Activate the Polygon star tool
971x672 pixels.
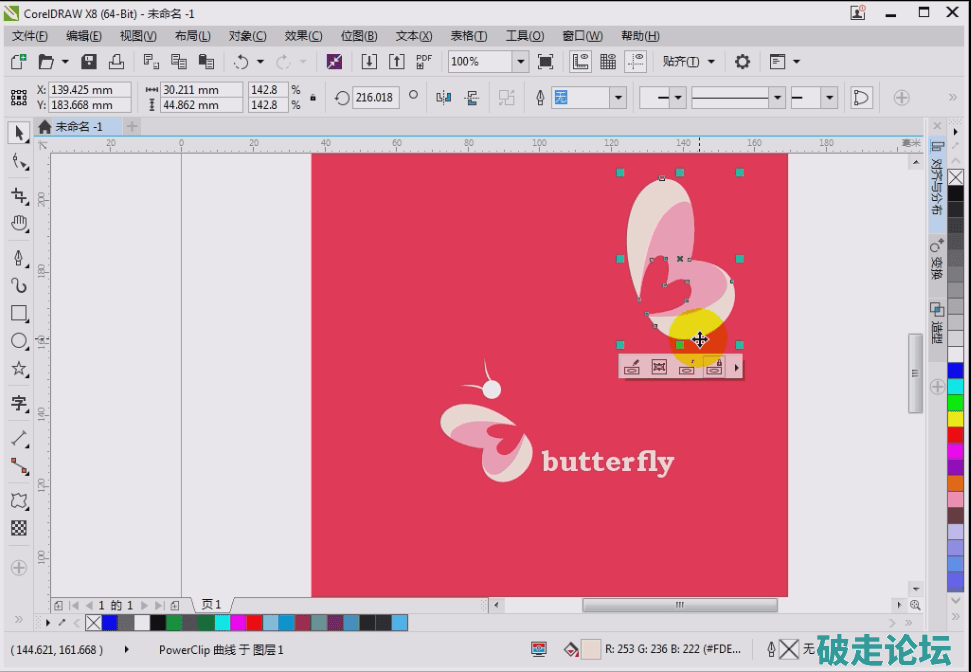click(18, 369)
